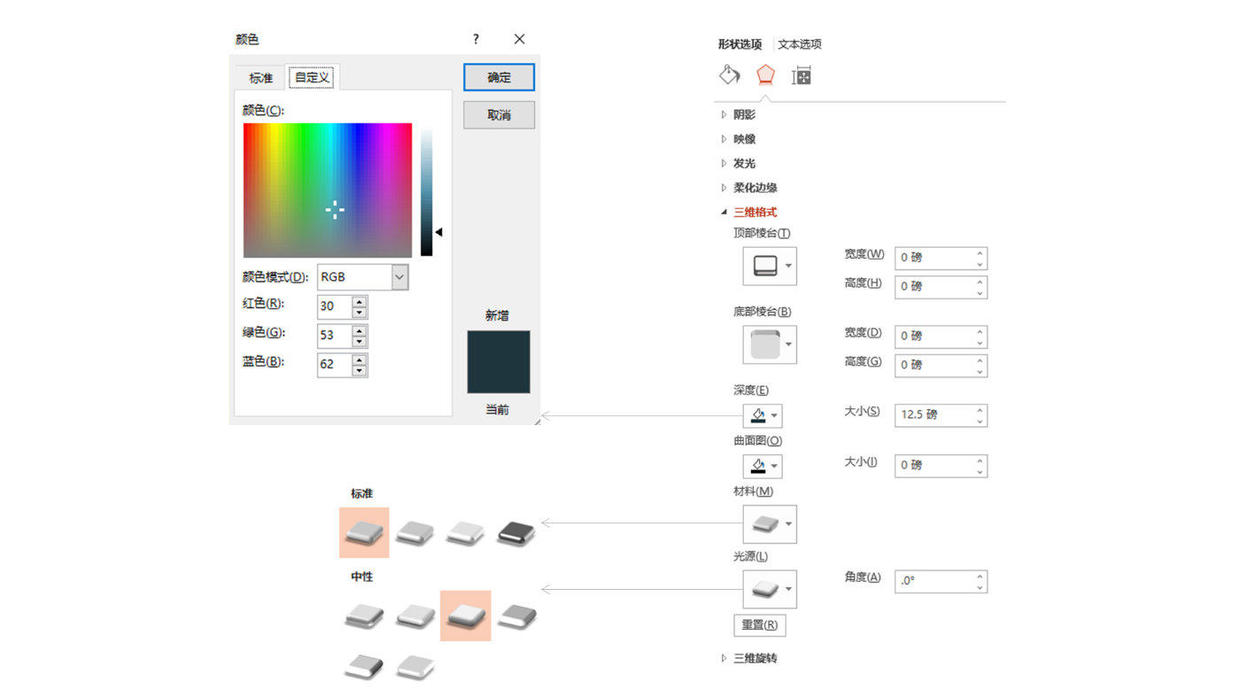
Task: Click the top bevel 高度(H) field
Action: 941,287
